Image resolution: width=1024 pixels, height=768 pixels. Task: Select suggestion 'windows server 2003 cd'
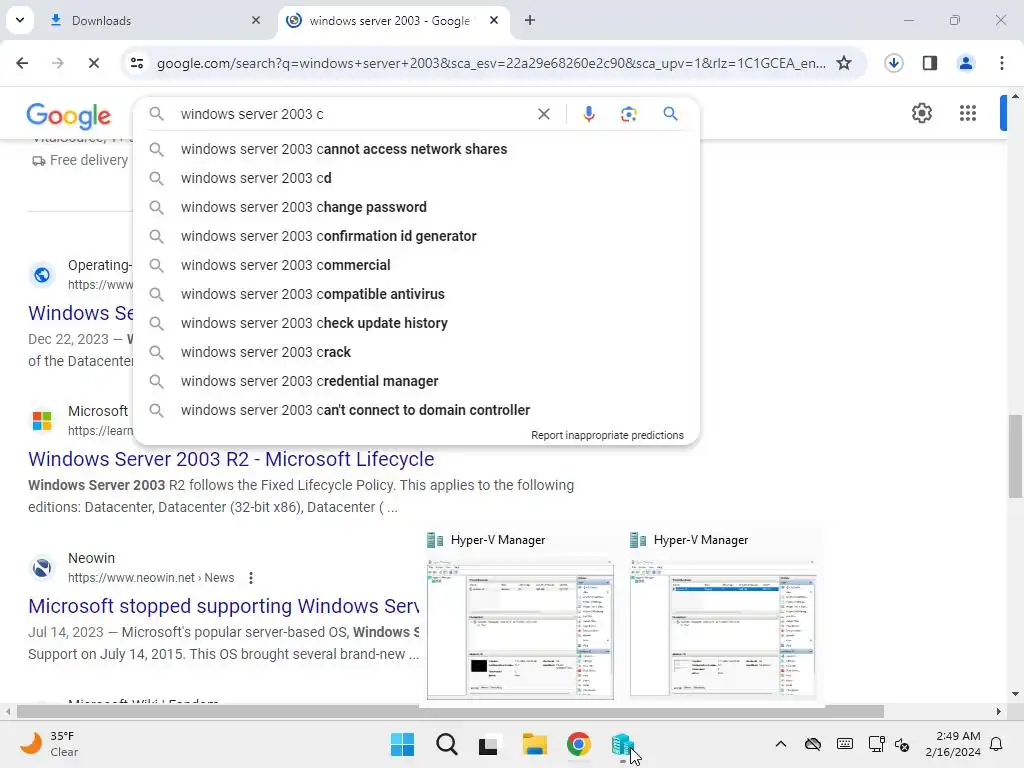(416, 178)
